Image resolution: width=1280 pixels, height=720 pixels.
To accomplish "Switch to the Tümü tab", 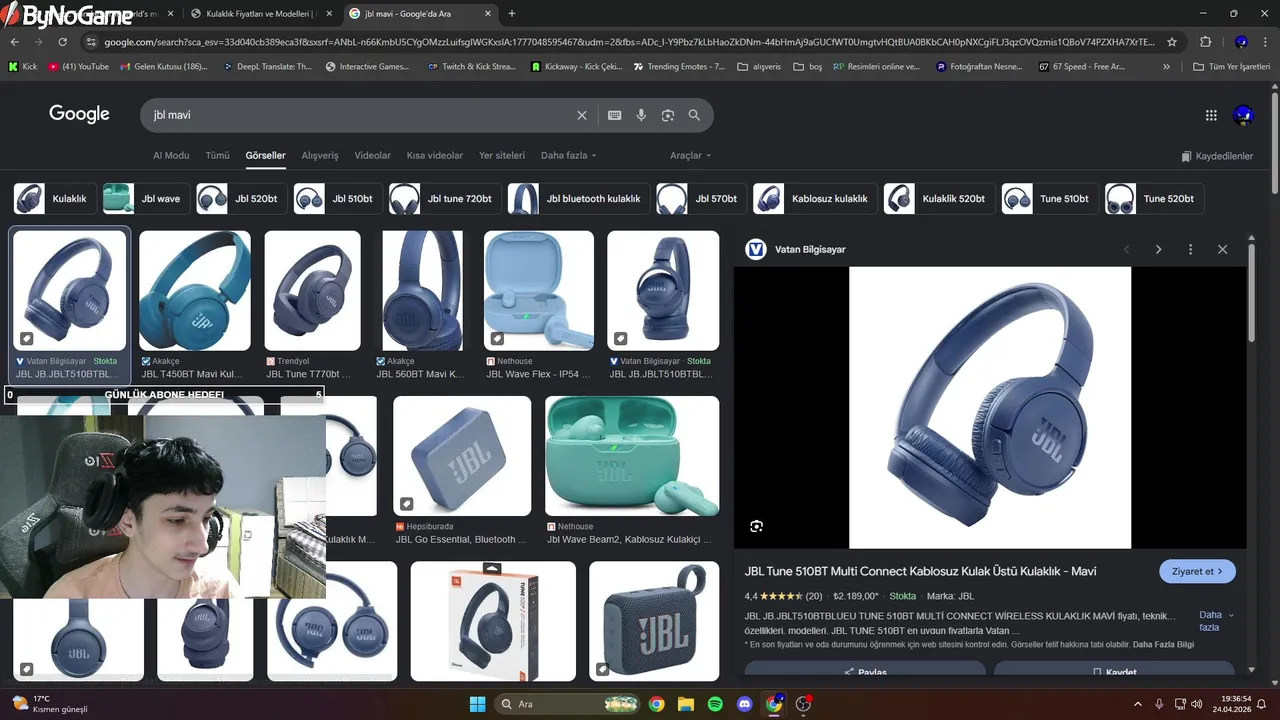I will coord(217,156).
